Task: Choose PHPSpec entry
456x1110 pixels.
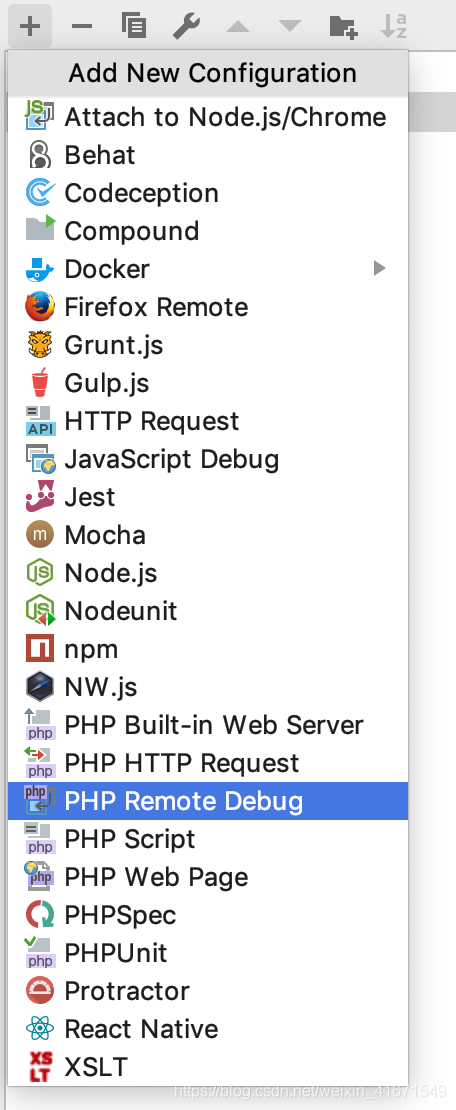Action: tap(208, 915)
